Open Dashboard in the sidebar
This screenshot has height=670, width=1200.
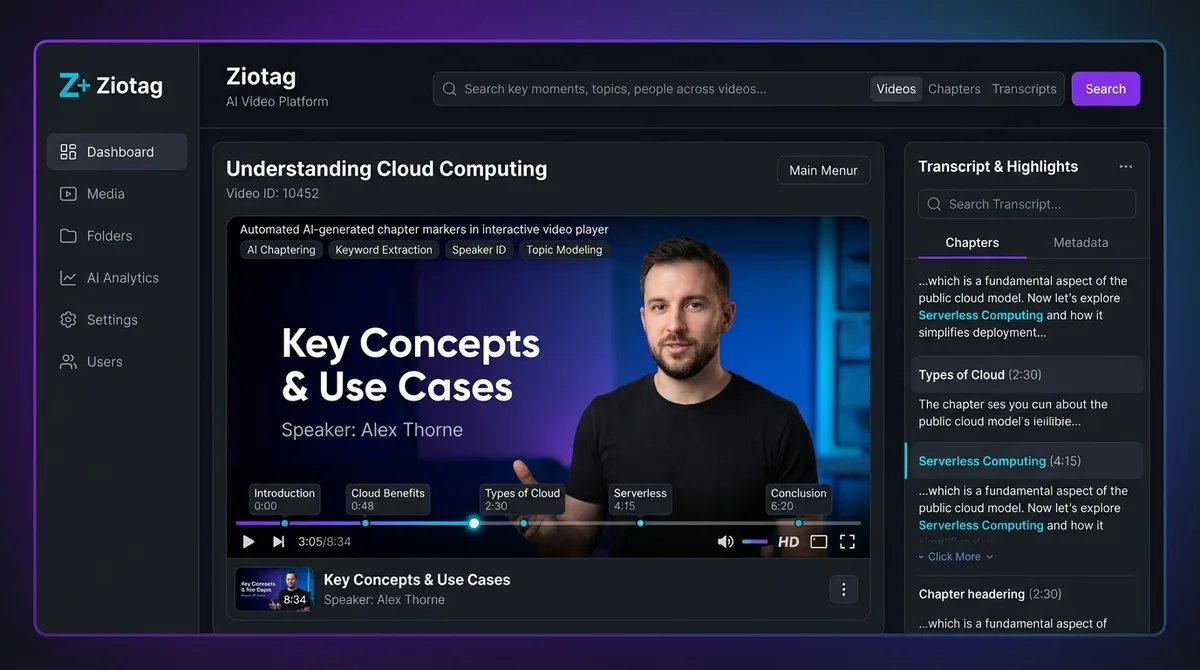(117, 152)
